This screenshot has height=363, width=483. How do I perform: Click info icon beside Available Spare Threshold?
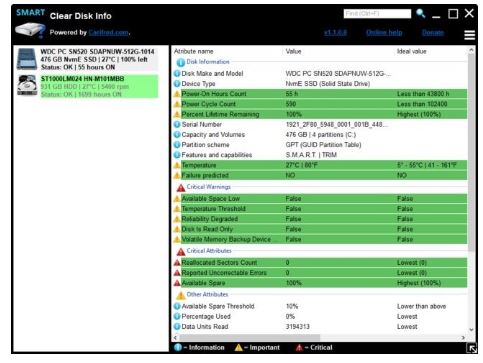click(x=177, y=306)
